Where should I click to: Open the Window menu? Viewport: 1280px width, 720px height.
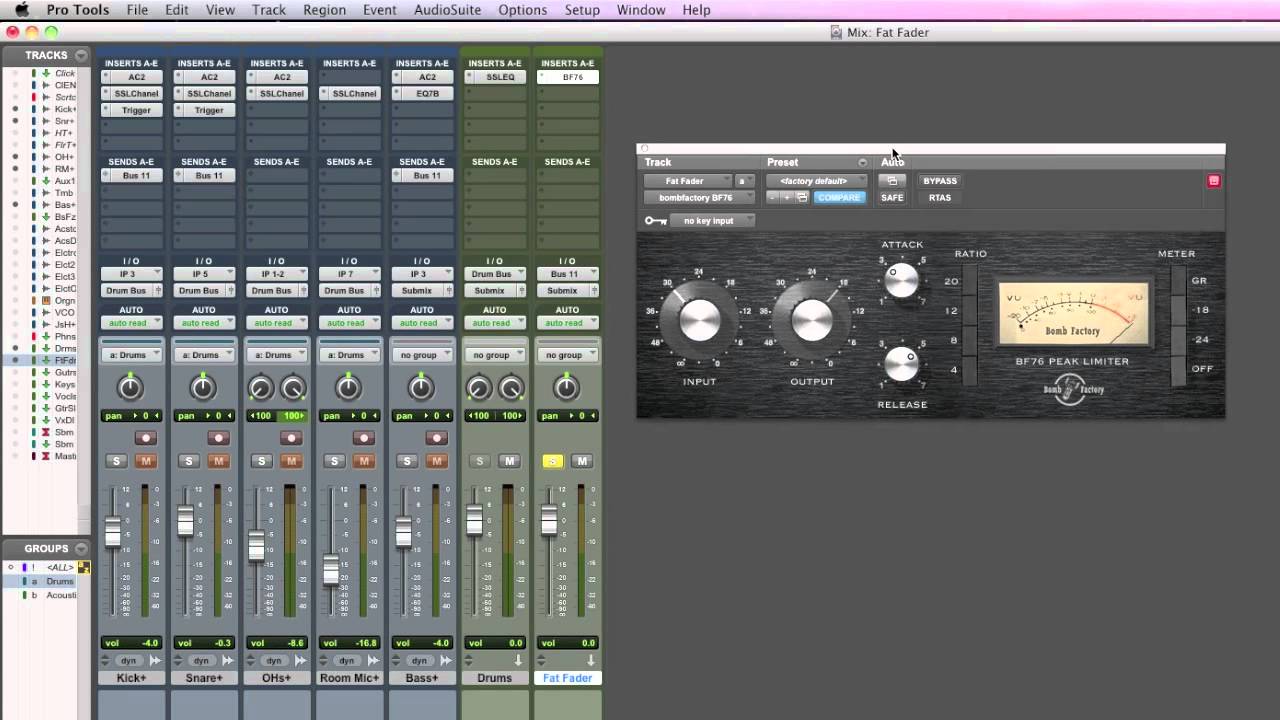point(641,10)
